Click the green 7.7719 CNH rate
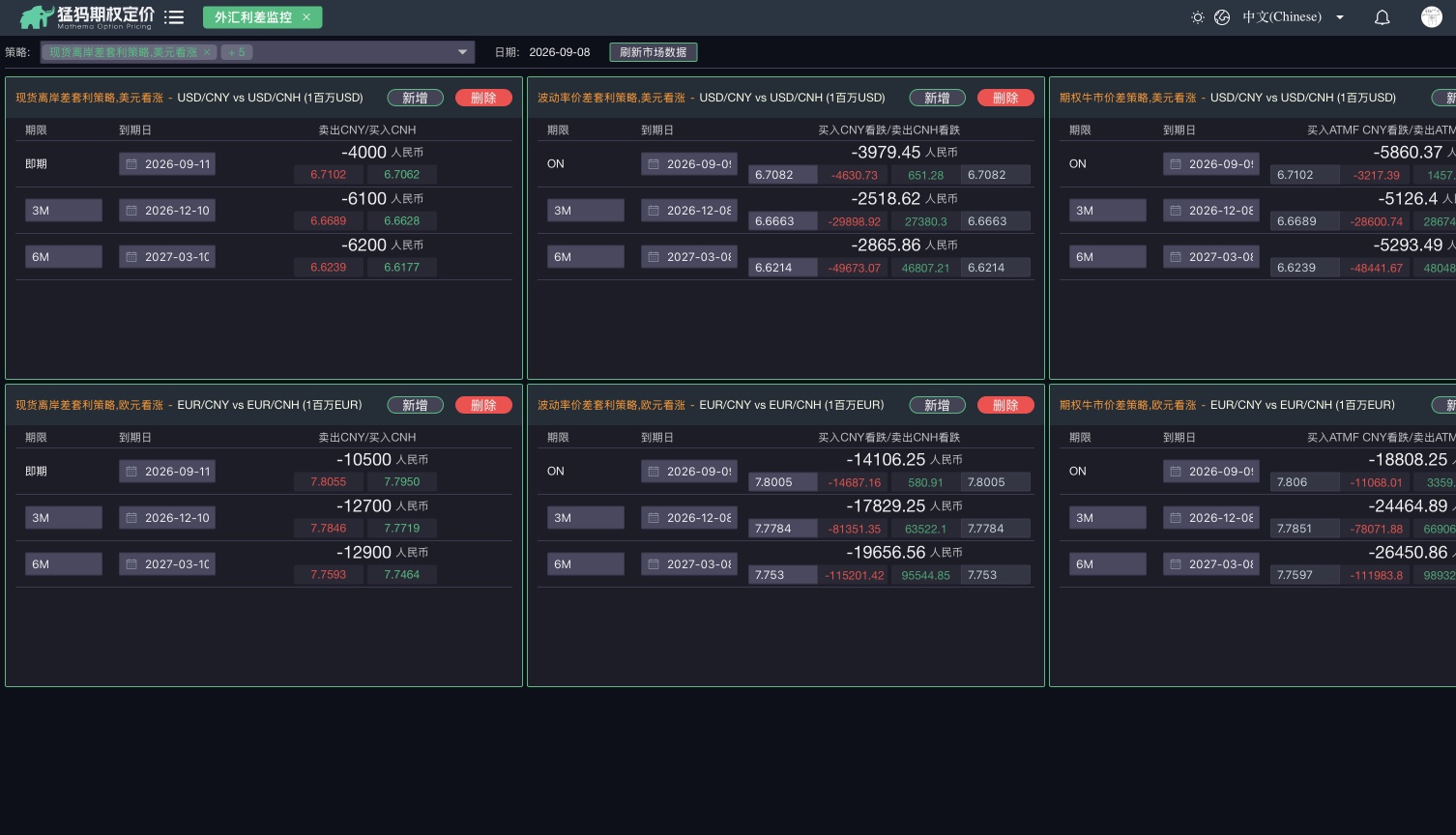 click(401, 529)
